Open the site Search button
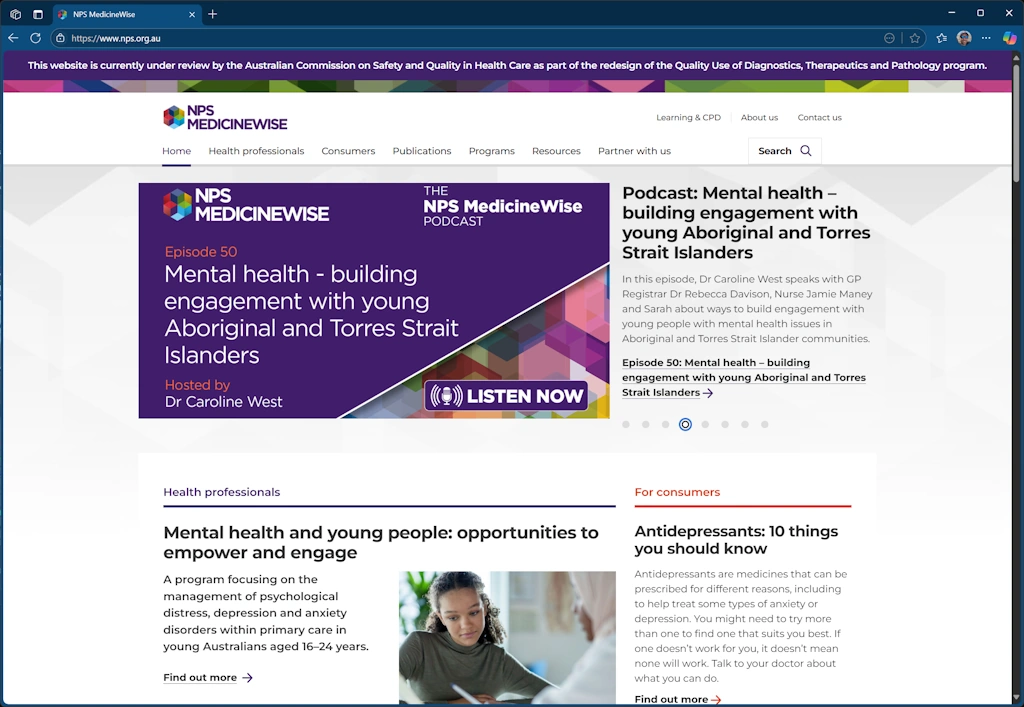The height and width of the screenshot is (707, 1024). (784, 151)
